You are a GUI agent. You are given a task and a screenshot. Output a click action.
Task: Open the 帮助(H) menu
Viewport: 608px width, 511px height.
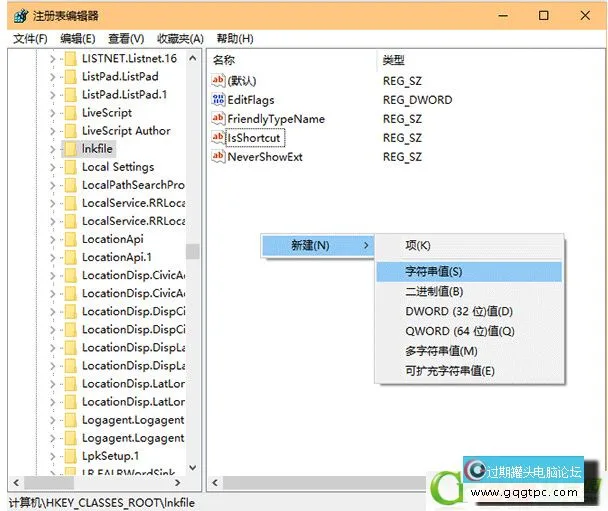click(x=235, y=39)
